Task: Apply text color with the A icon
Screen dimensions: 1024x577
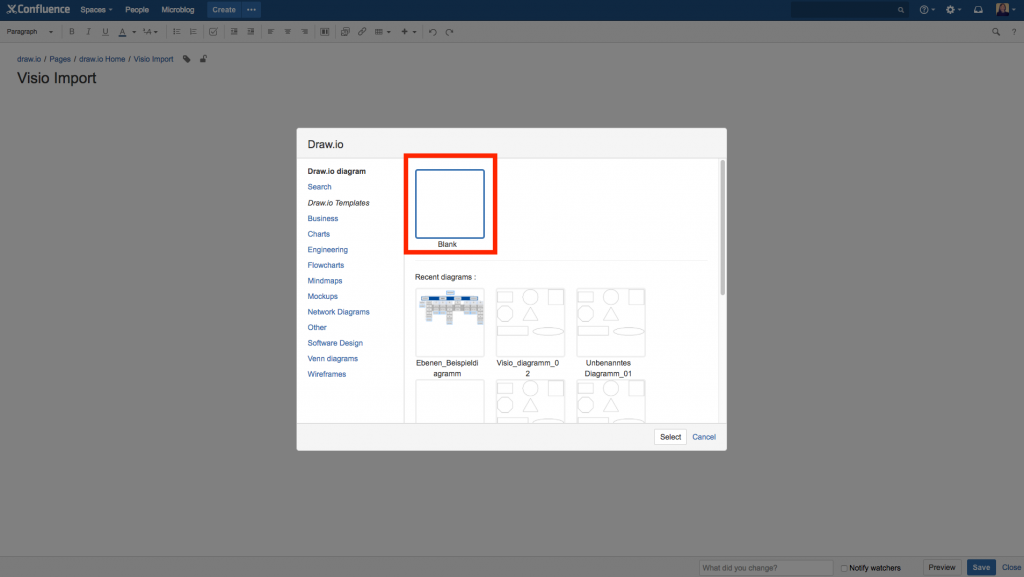Action: click(122, 31)
